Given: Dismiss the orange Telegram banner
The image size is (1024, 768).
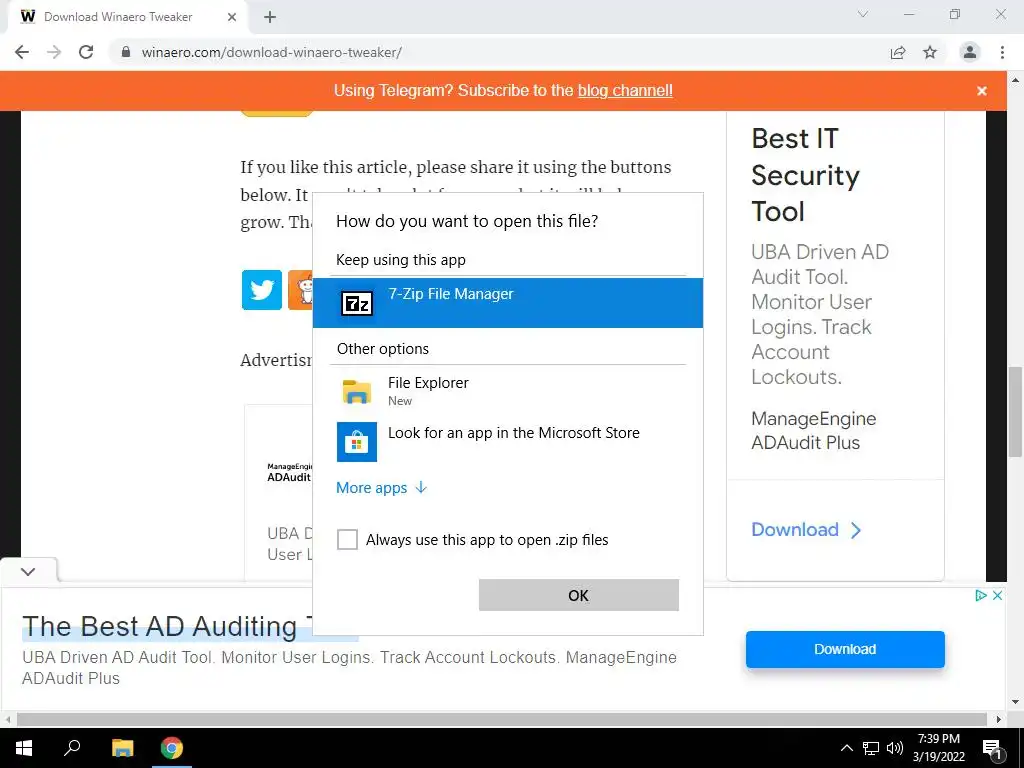Looking at the screenshot, I should pyautogui.click(x=982, y=91).
